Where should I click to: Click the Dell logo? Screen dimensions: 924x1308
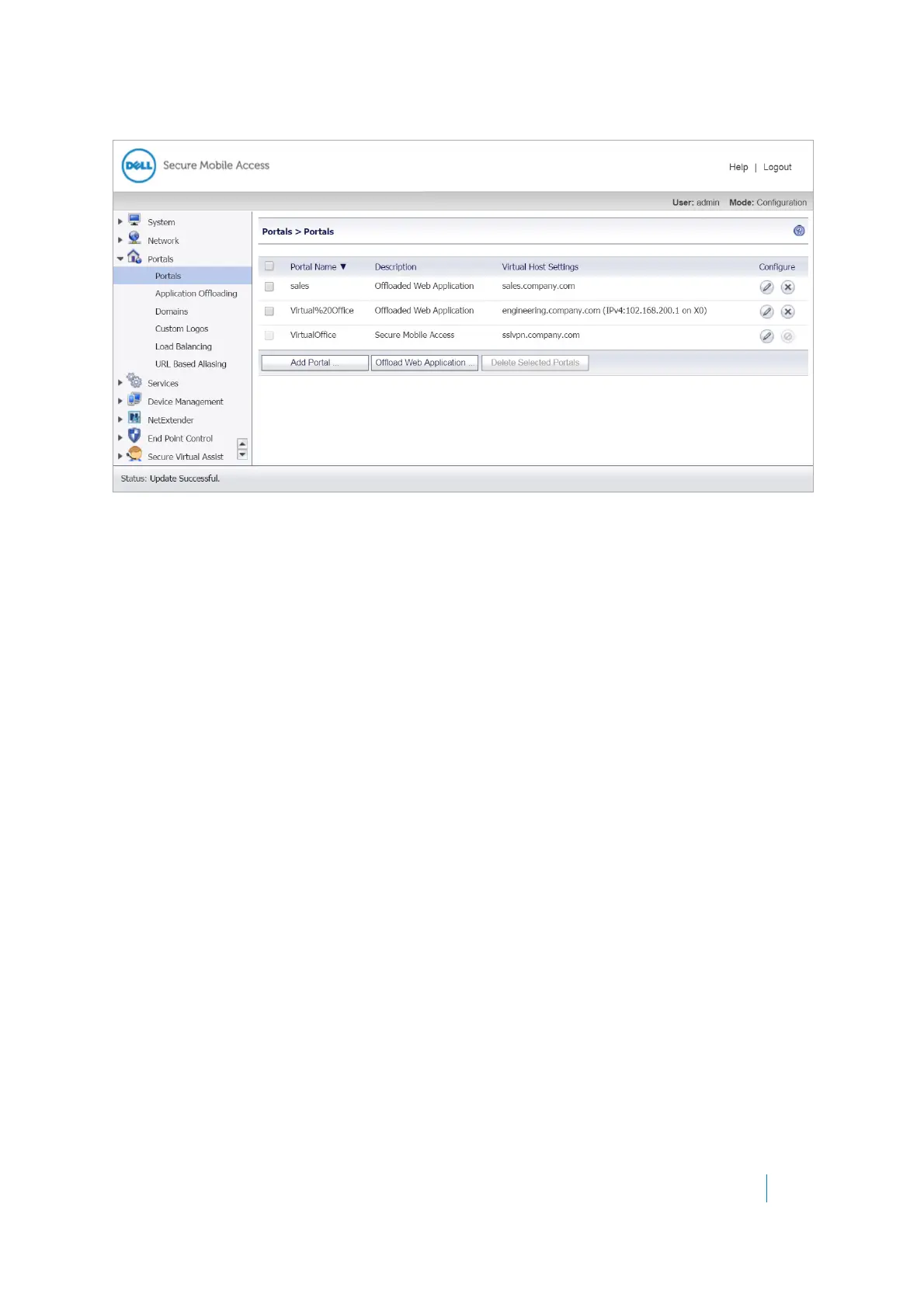pyautogui.click(x=139, y=165)
